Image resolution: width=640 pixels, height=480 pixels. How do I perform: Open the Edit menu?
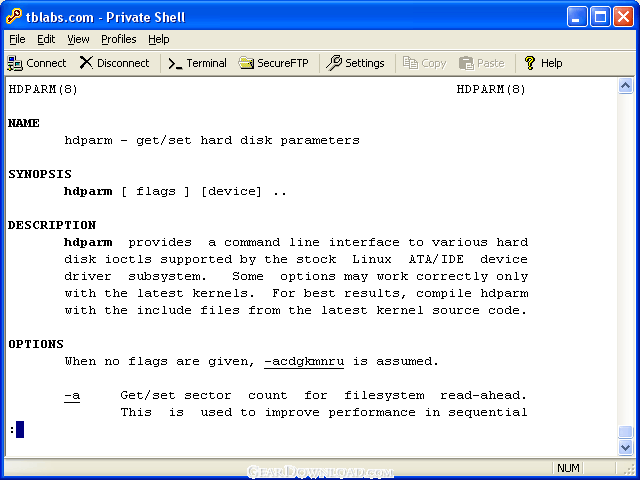point(46,39)
